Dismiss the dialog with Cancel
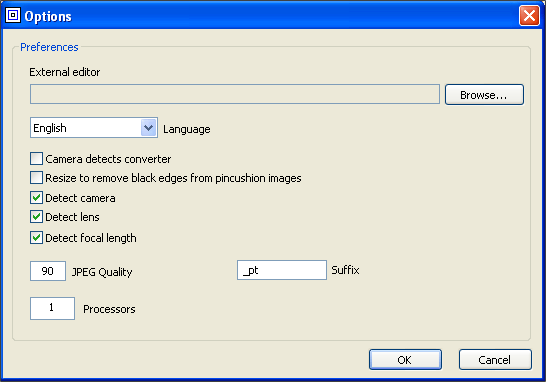This screenshot has width=546, height=382. coord(495,359)
